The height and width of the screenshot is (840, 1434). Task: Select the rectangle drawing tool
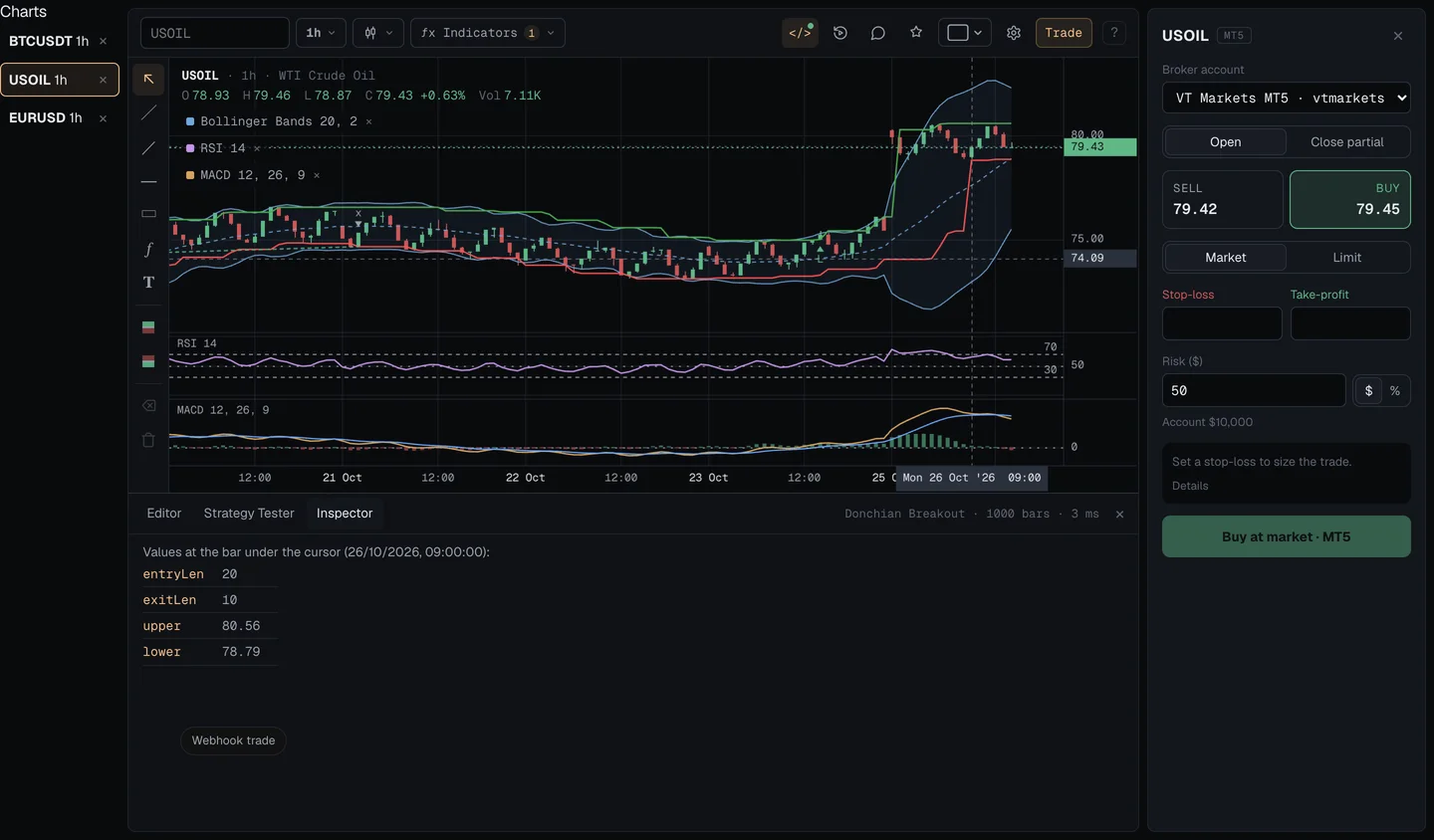pyautogui.click(x=148, y=214)
